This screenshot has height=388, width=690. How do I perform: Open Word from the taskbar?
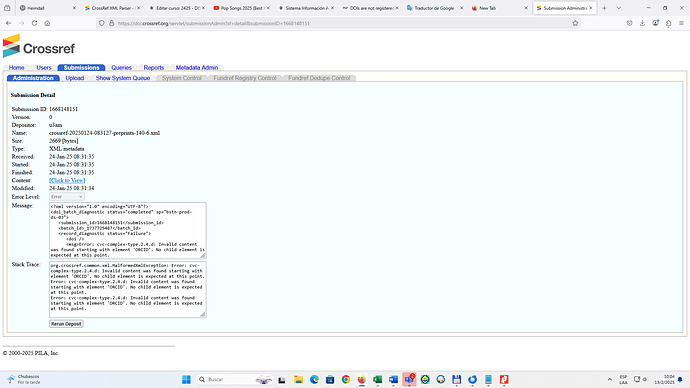pos(393,379)
